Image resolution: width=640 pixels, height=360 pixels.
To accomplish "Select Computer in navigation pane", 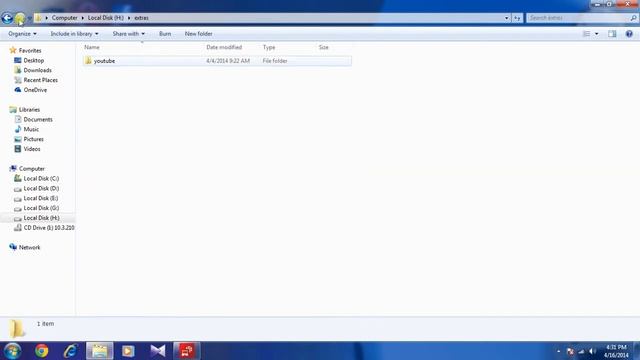I will coord(32,169).
